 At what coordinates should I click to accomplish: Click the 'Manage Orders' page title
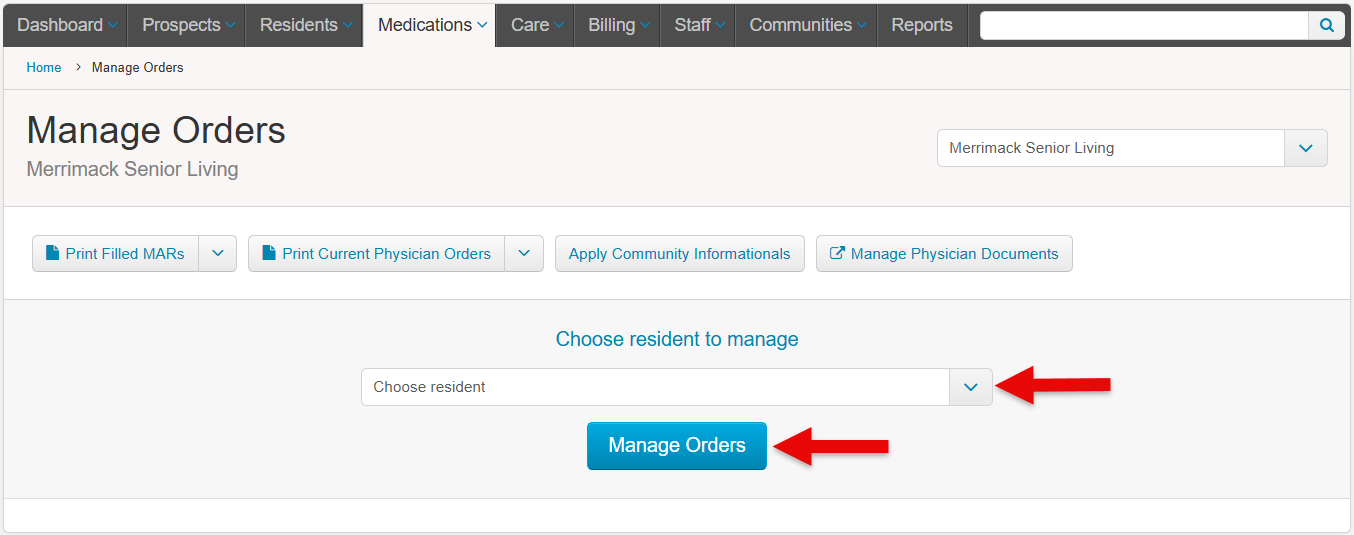coord(156,131)
